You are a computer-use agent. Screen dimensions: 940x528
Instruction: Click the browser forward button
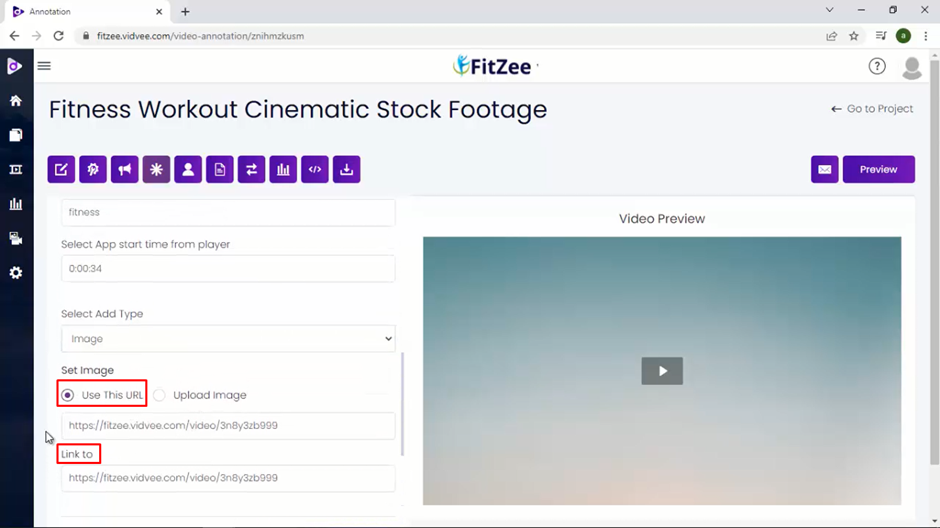coord(37,36)
